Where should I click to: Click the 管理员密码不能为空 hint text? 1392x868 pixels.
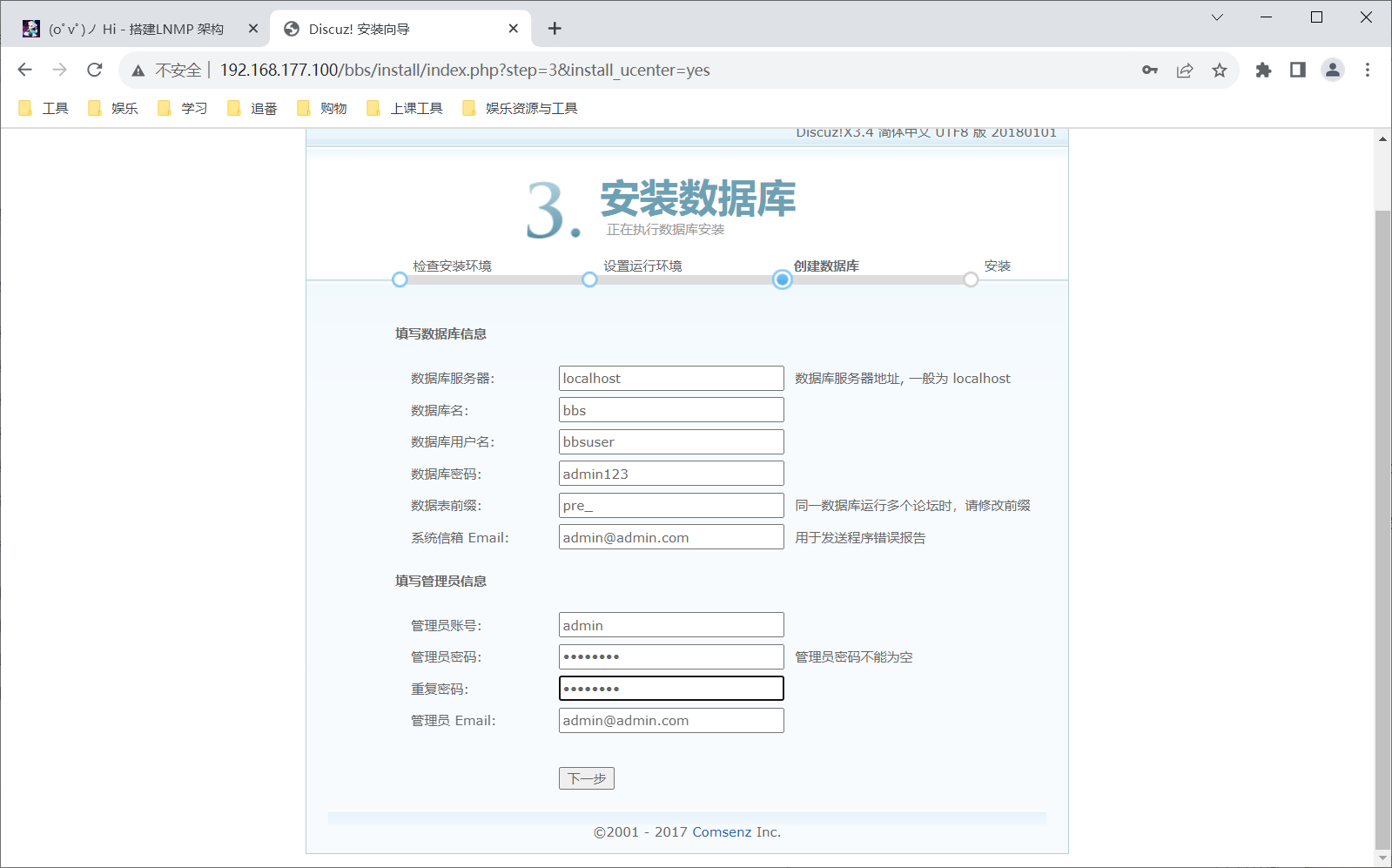[x=854, y=657]
